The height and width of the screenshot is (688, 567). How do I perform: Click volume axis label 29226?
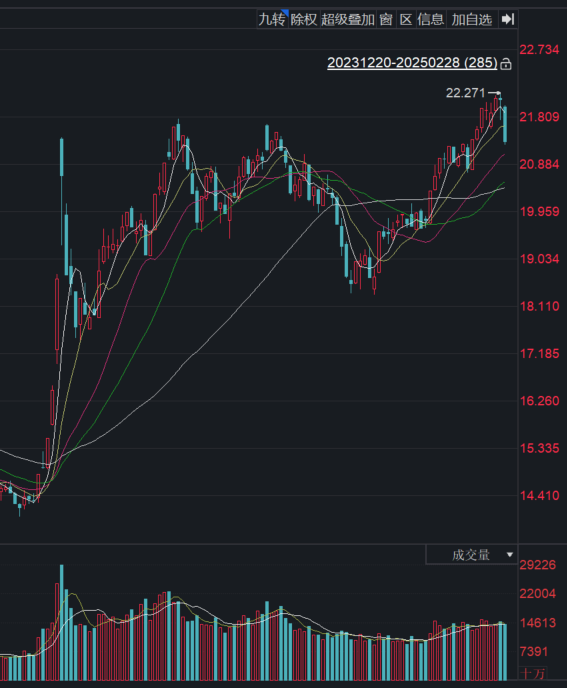pos(538,565)
